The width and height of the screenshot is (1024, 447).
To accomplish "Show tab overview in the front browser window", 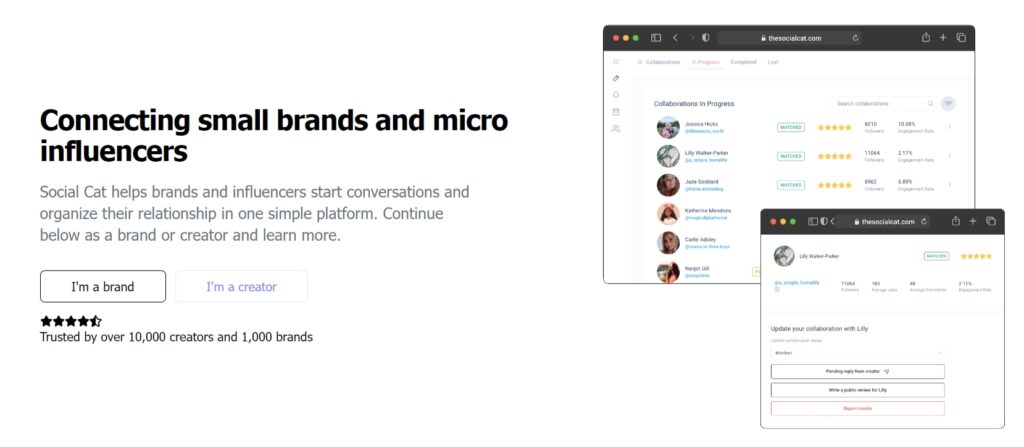I will 991,222.
